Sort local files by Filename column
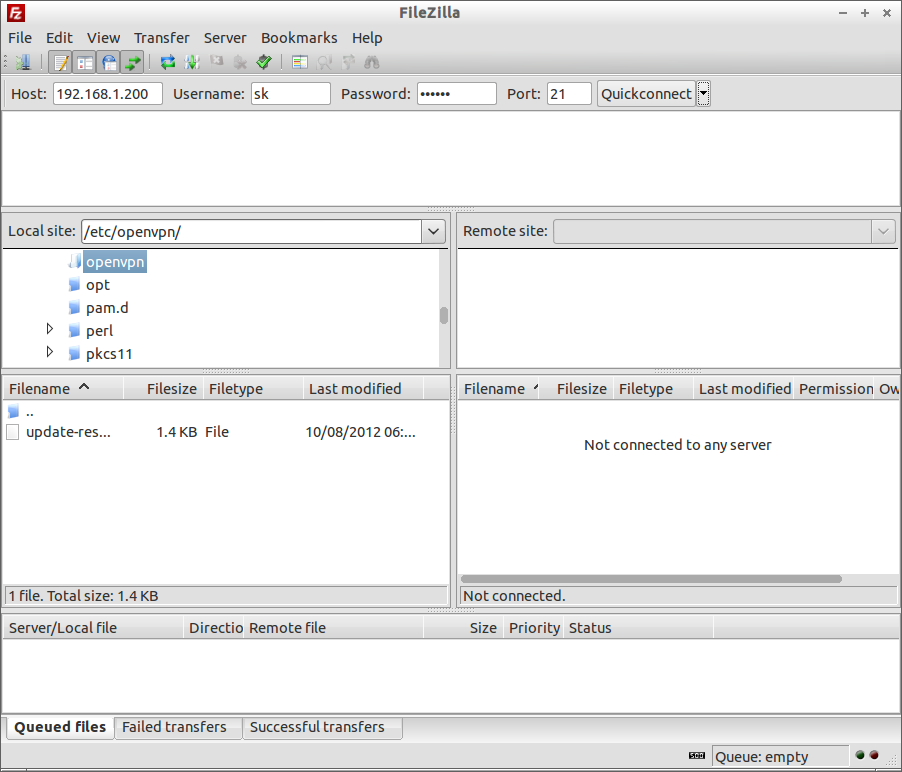 point(63,389)
